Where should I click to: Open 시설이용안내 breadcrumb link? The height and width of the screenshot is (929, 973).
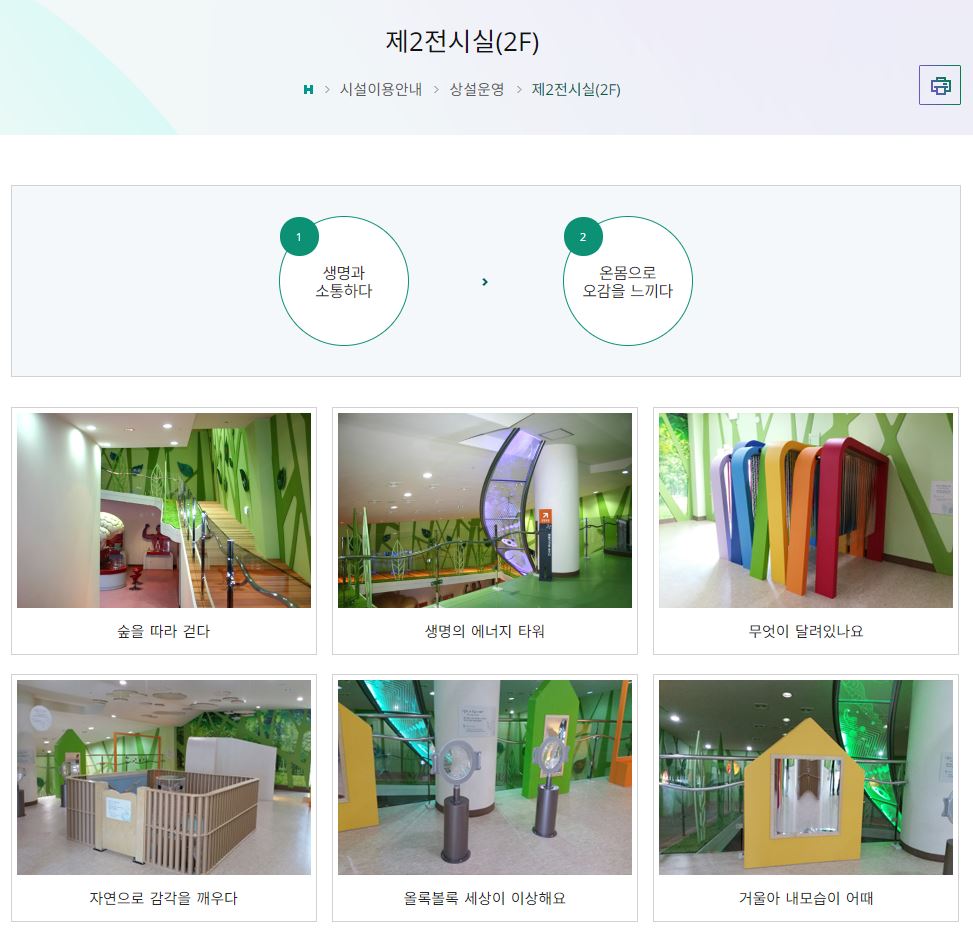tap(381, 89)
